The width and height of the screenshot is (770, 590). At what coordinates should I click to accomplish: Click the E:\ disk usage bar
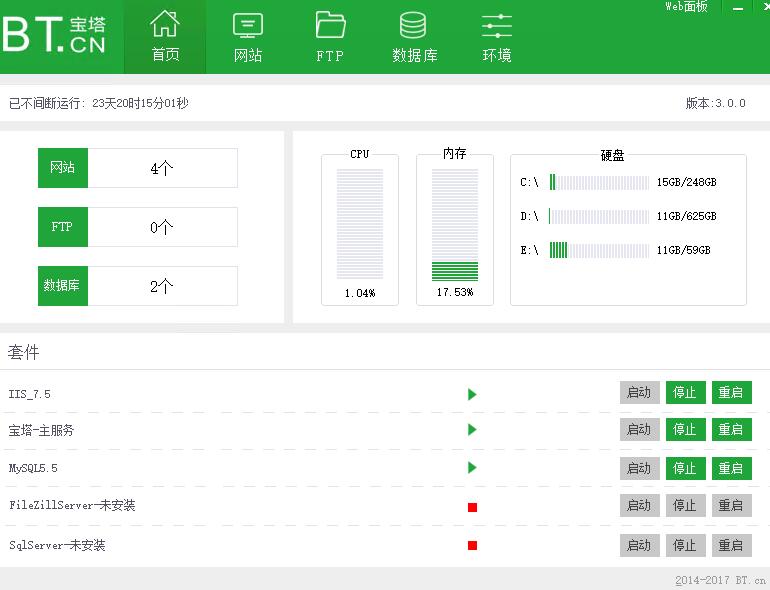pos(599,250)
